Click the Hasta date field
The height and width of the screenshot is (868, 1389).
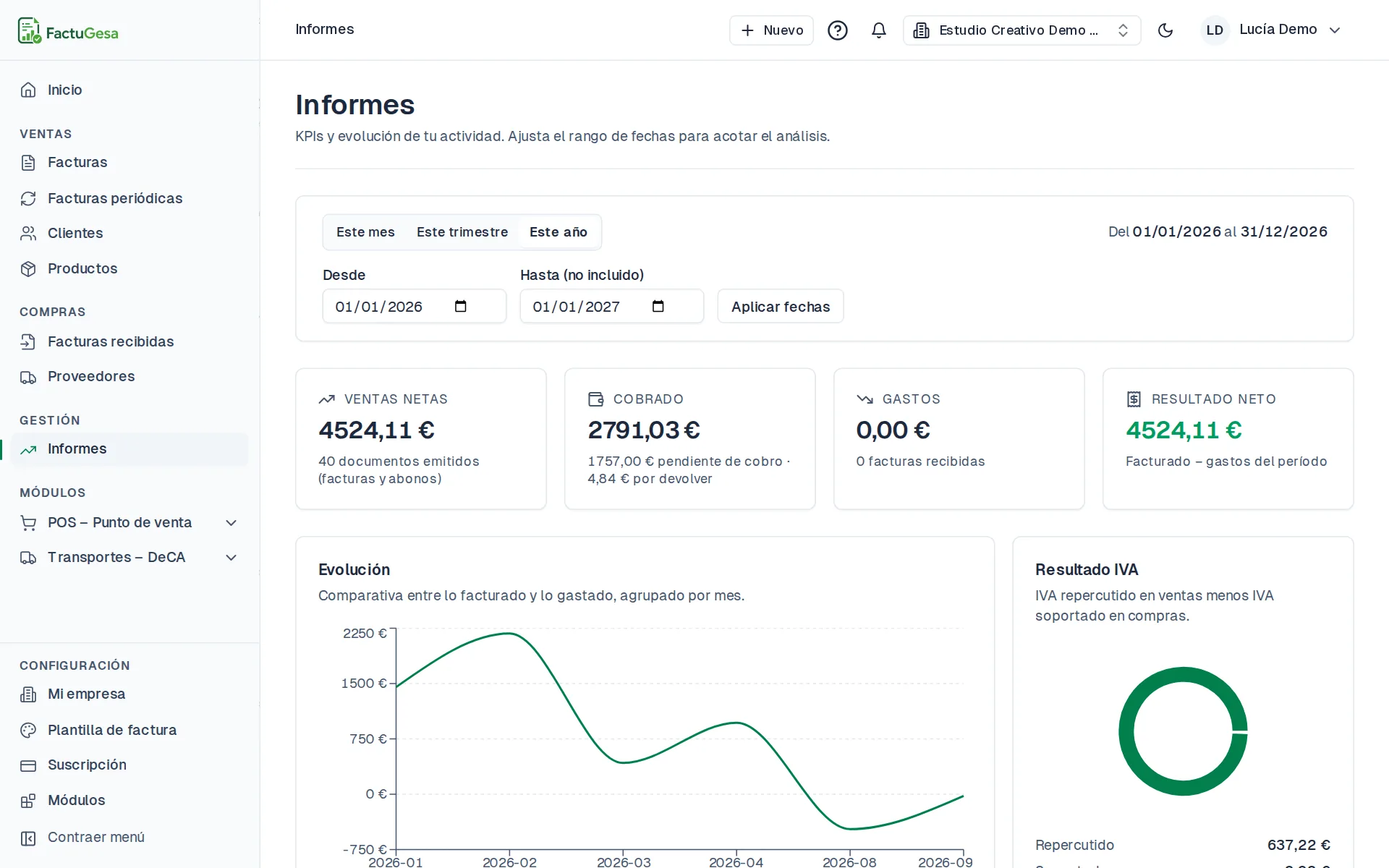click(x=612, y=306)
